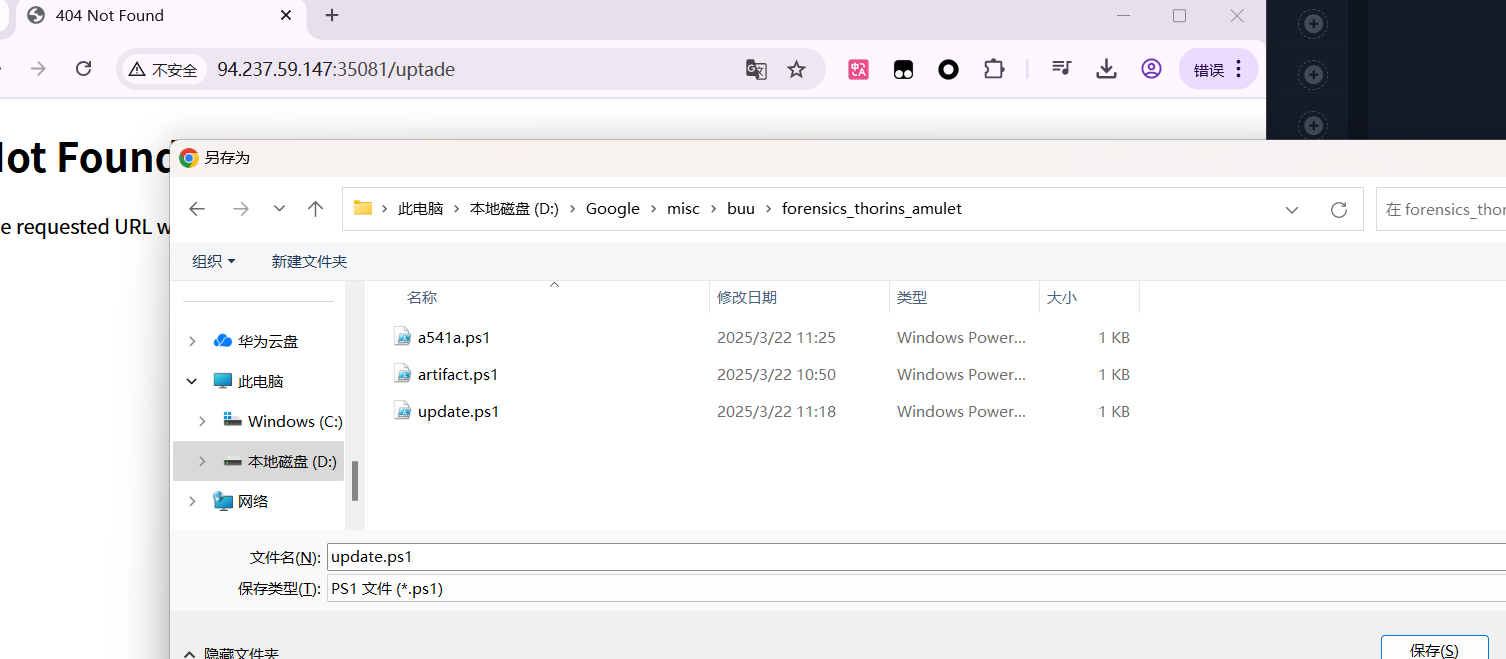The width and height of the screenshot is (1506, 659).
Task: Open the address bar history dropdown arrow
Action: (1292, 210)
